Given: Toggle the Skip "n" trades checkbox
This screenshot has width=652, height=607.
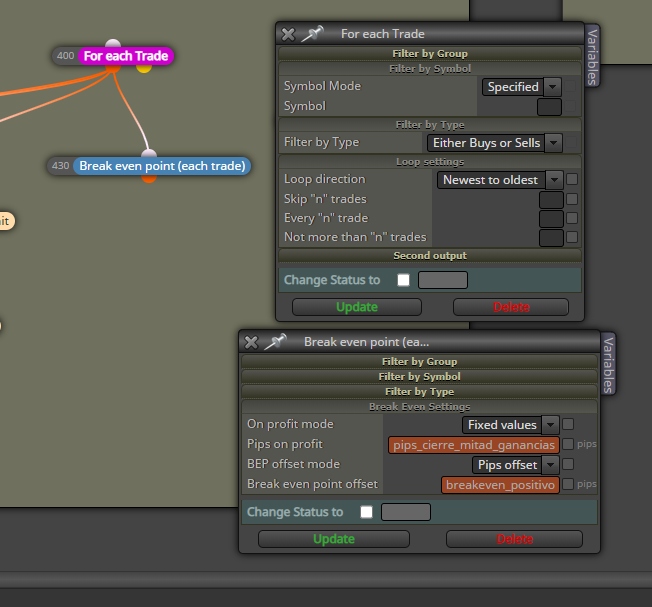Looking at the screenshot, I should tap(572, 199).
